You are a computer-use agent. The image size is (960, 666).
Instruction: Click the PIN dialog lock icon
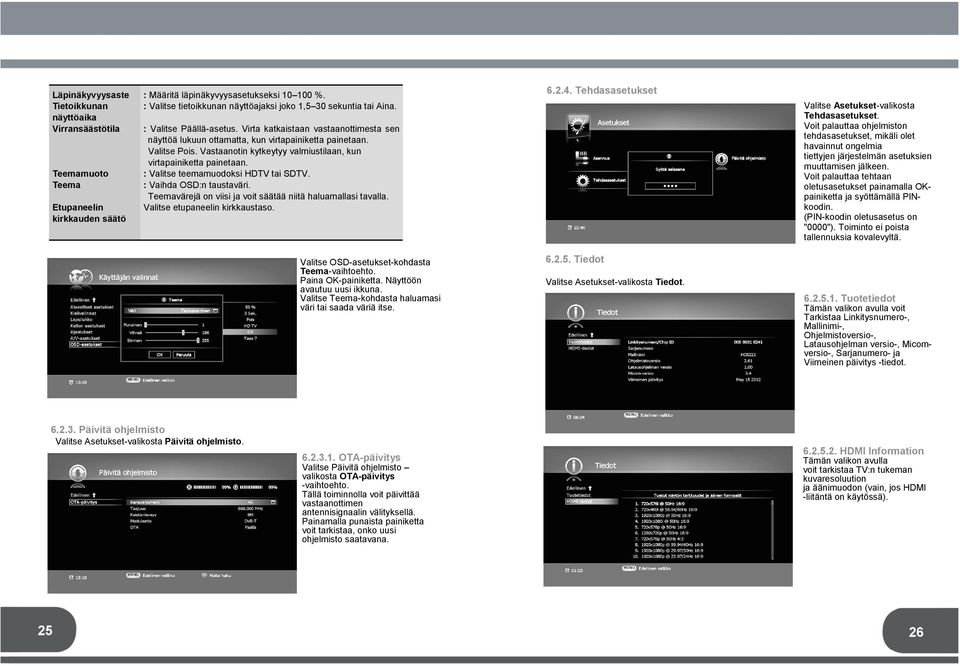click(x=669, y=157)
